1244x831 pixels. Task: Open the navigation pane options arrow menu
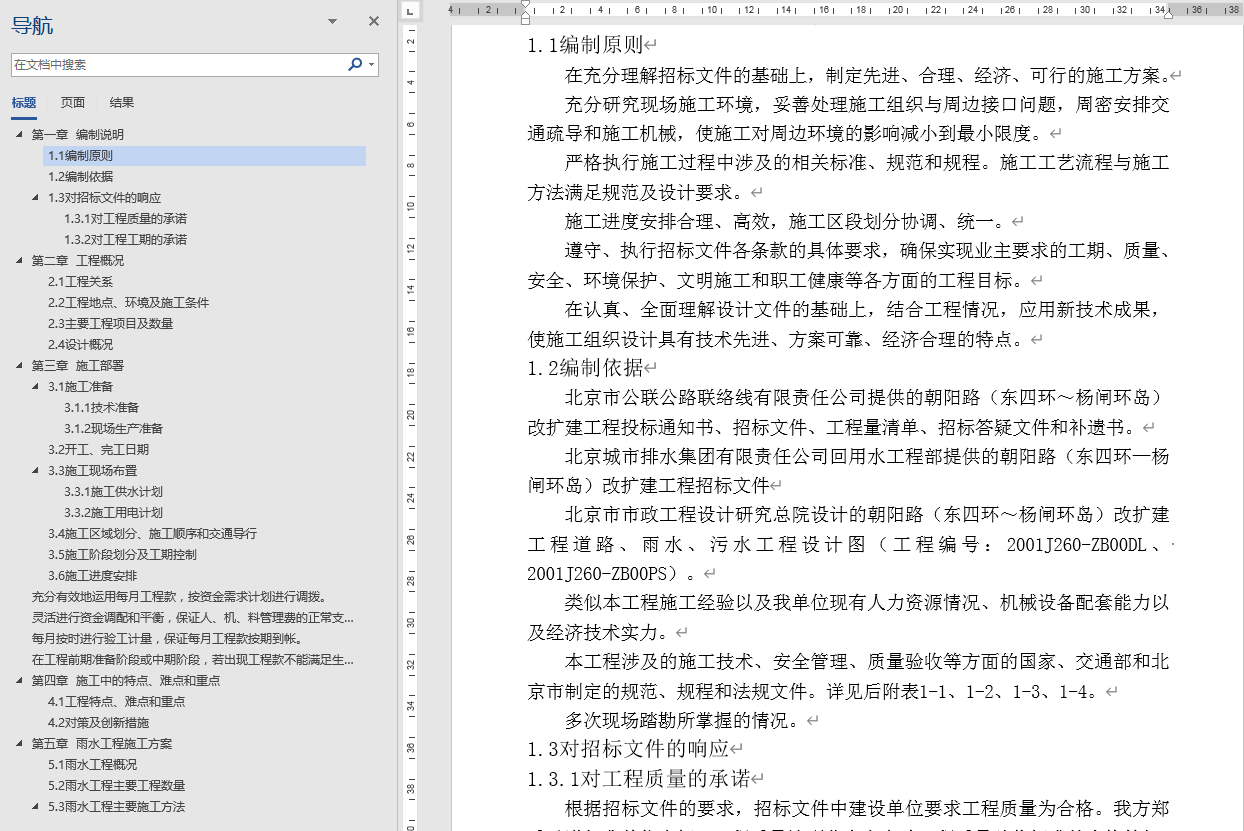(x=331, y=20)
